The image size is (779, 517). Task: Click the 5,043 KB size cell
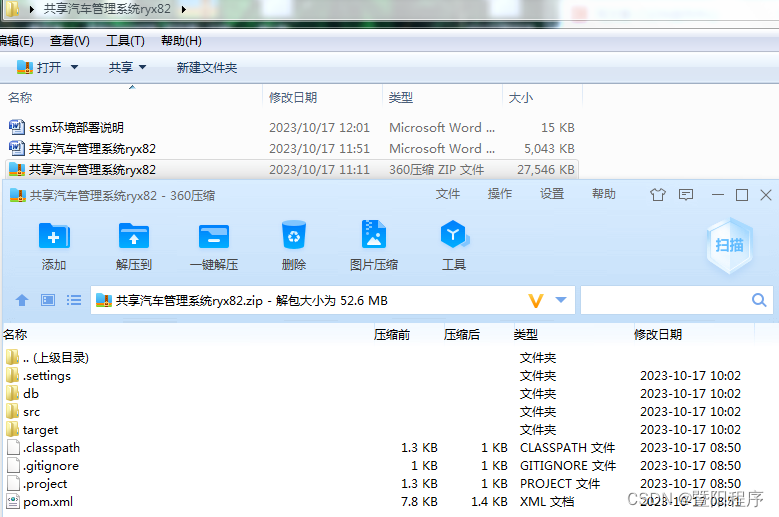(x=549, y=148)
